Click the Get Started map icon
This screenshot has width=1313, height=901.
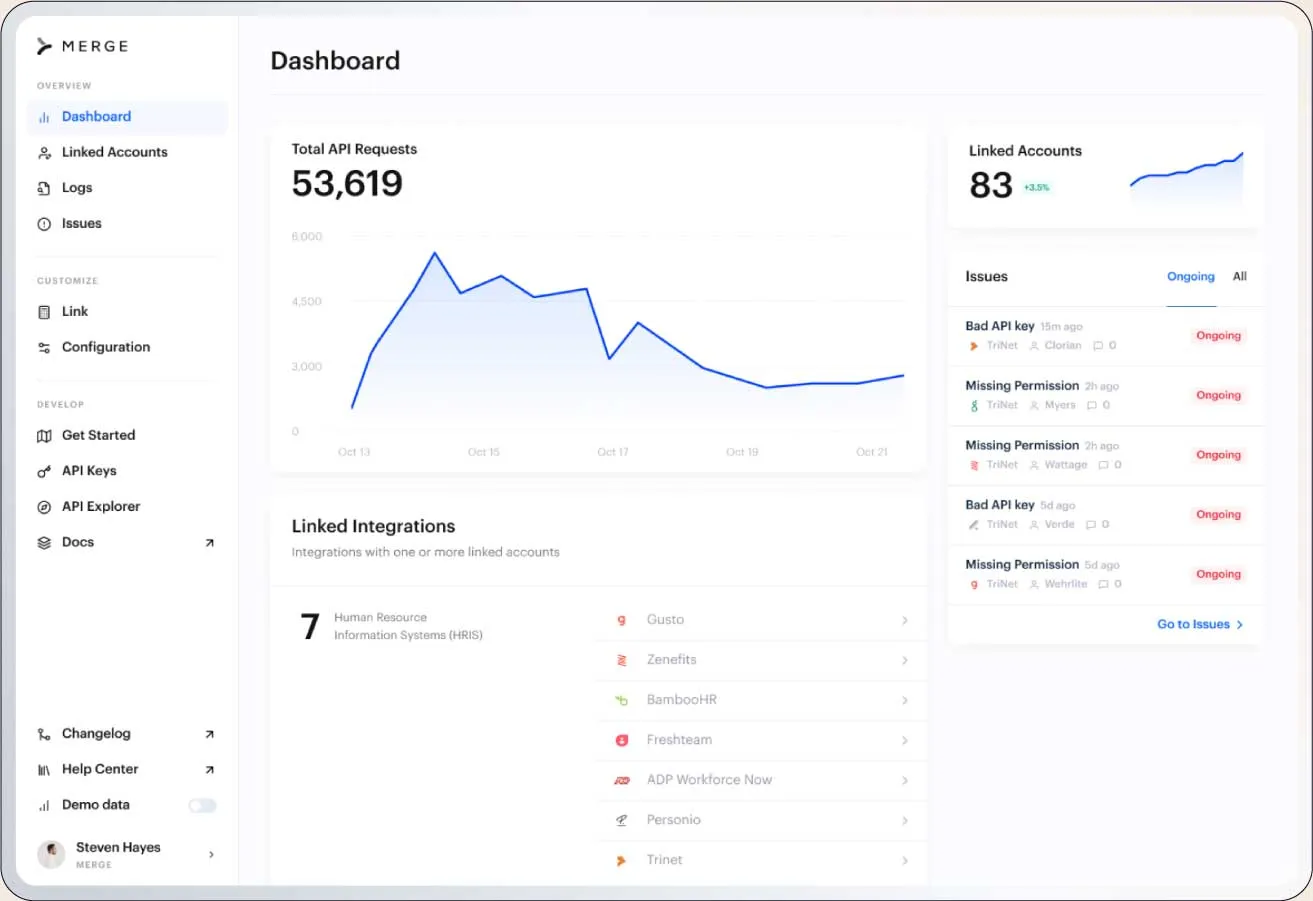tap(44, 436)
